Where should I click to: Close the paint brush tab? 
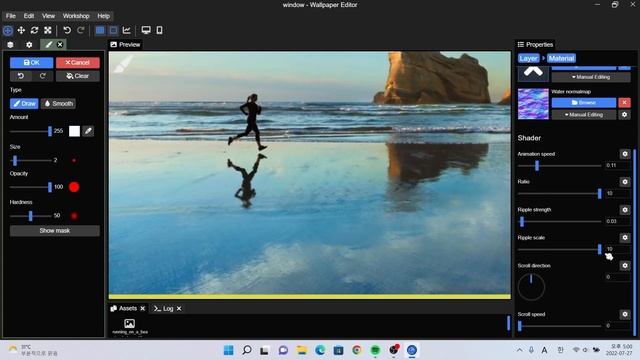click(60, 44)
